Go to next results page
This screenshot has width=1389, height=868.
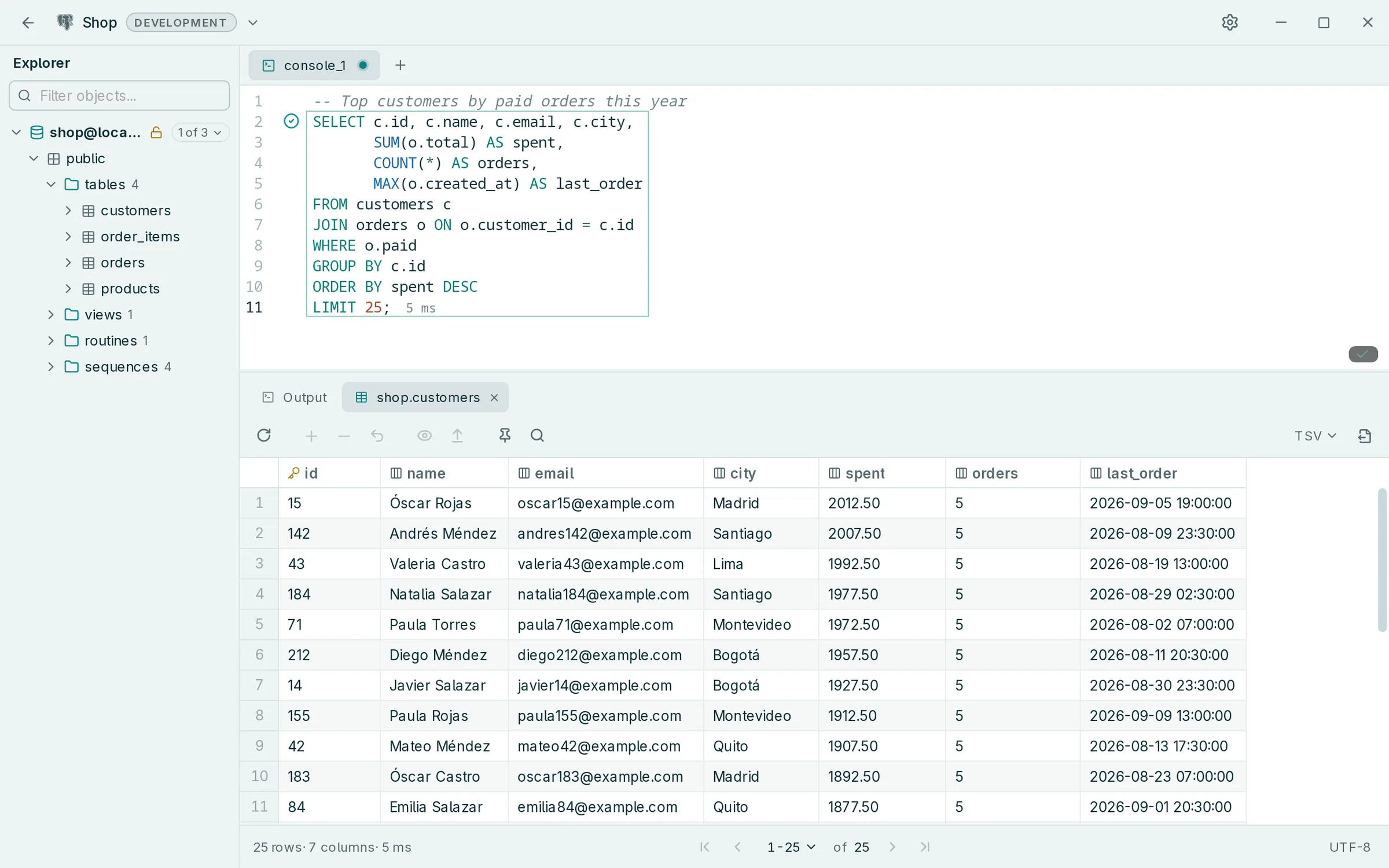[892, 847]
